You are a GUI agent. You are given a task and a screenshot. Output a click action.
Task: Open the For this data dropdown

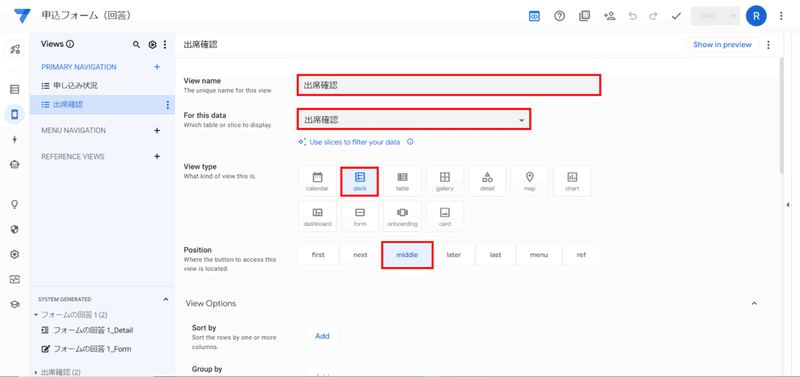(x=413, y=120)
